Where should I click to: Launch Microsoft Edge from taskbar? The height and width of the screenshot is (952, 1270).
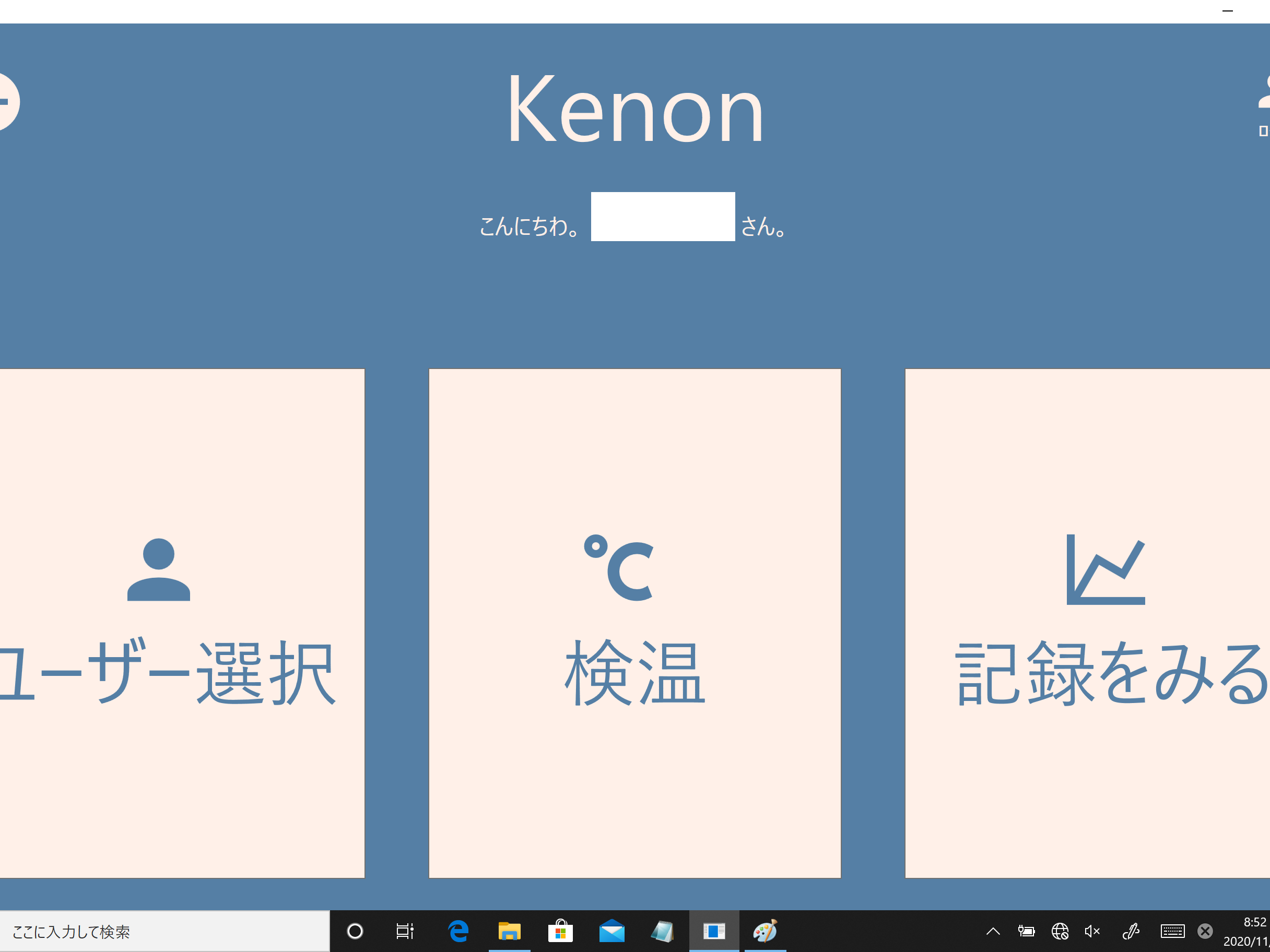(458, 931)
